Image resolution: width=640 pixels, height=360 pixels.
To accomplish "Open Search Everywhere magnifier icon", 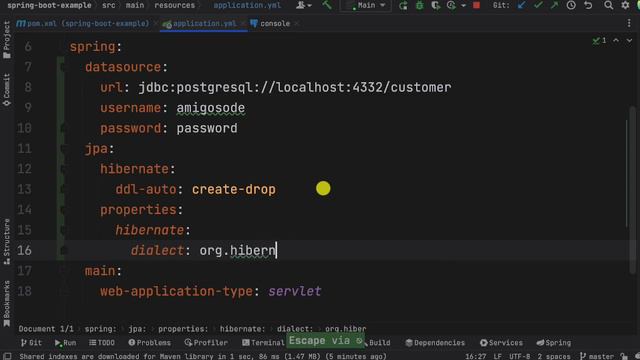I will coord(609,5).
